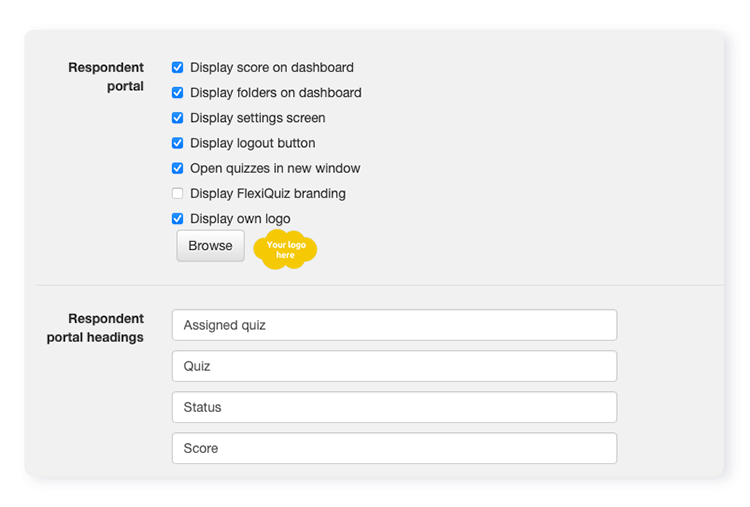Click the 'Respondent portal' section label
This screenshot has height=507, width=750.
(106, 77)
